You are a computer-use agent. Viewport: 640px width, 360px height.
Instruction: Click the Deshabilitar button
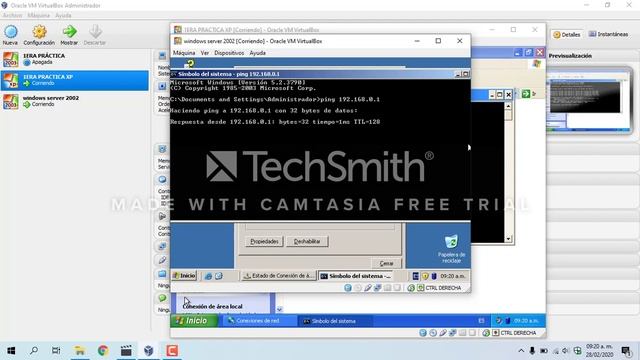point(307,241)
